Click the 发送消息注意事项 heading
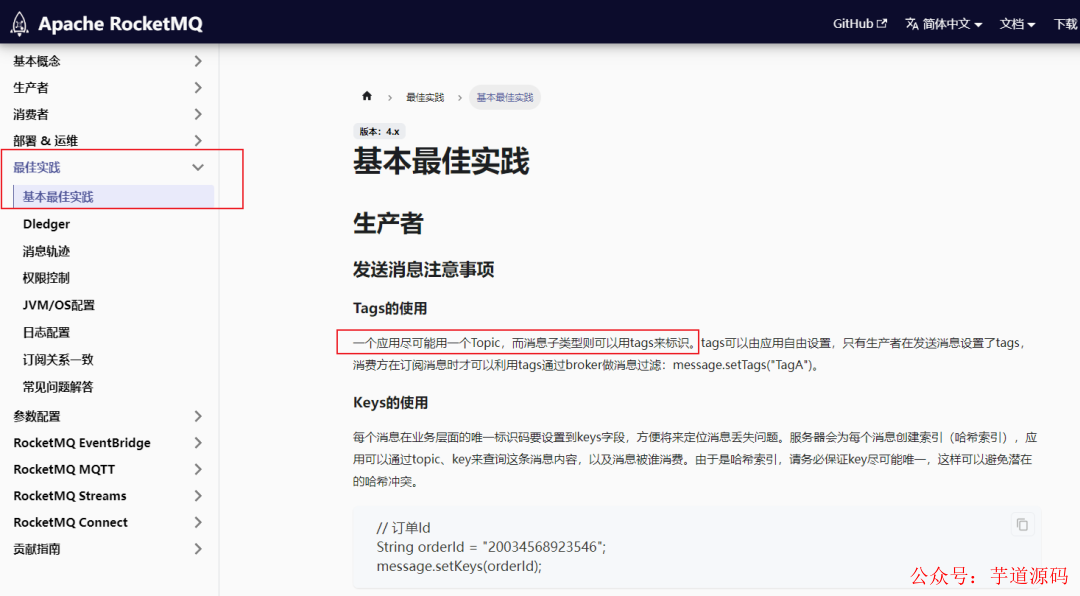1080x596 pixels. coord(424,269)
